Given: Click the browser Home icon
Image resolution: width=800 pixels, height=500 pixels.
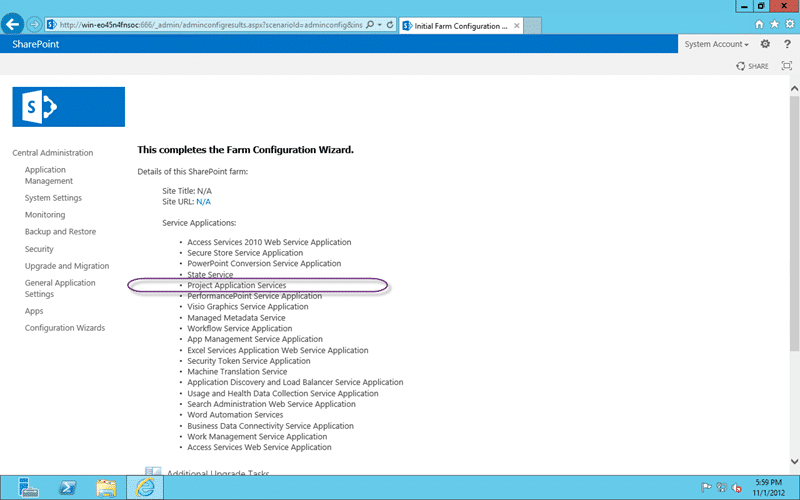Looking at the screenshot, I should pyautogui.click(x=759, y=24).
